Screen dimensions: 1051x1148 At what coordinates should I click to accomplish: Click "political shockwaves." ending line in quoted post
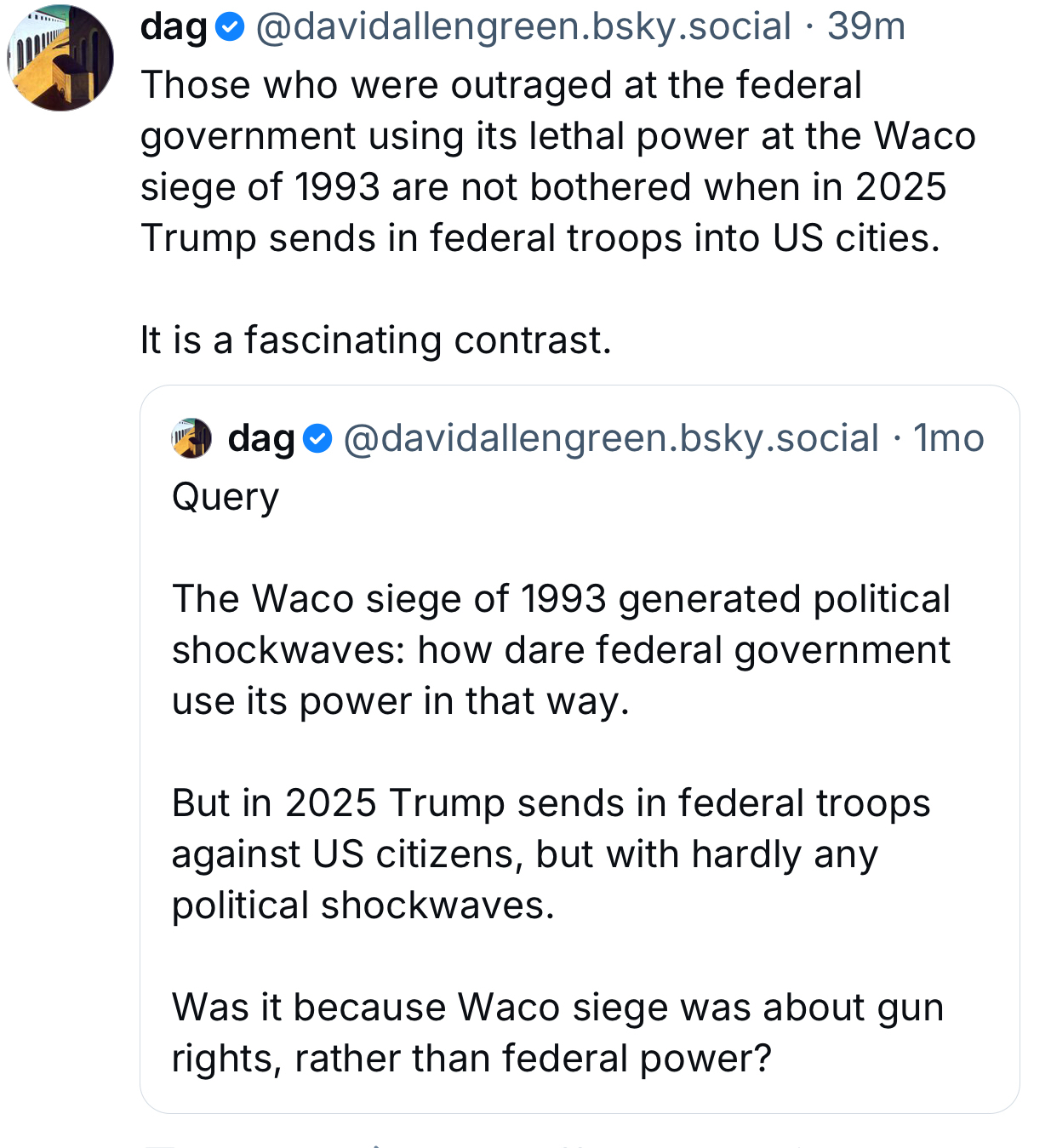(x=363, y=905)
